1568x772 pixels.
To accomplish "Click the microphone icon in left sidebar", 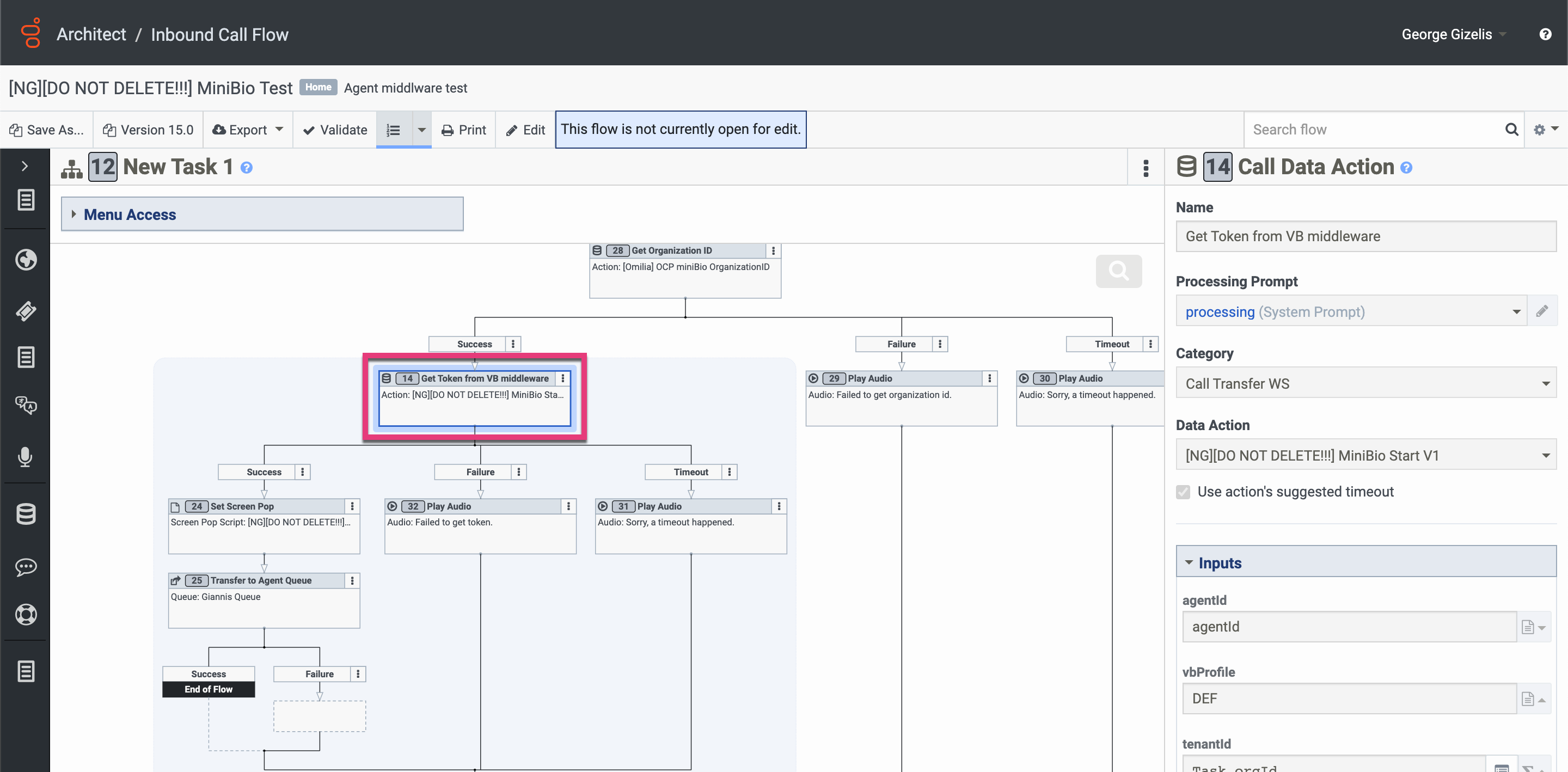I will coord(25,456).
